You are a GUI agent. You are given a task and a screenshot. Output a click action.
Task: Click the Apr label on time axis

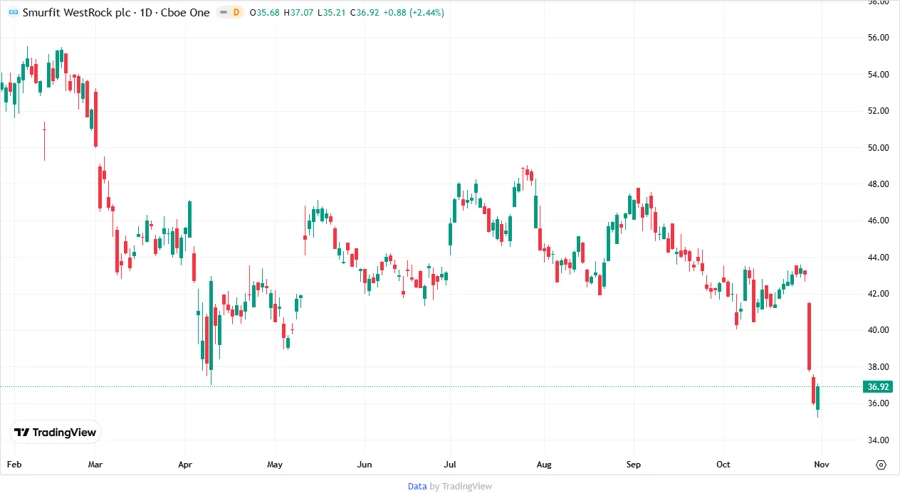pyautogui.click(x=185, y=464)
